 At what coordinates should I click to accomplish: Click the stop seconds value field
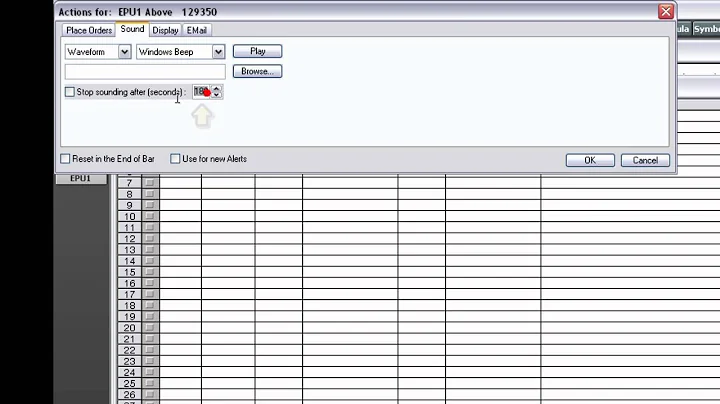coord(202,92)
